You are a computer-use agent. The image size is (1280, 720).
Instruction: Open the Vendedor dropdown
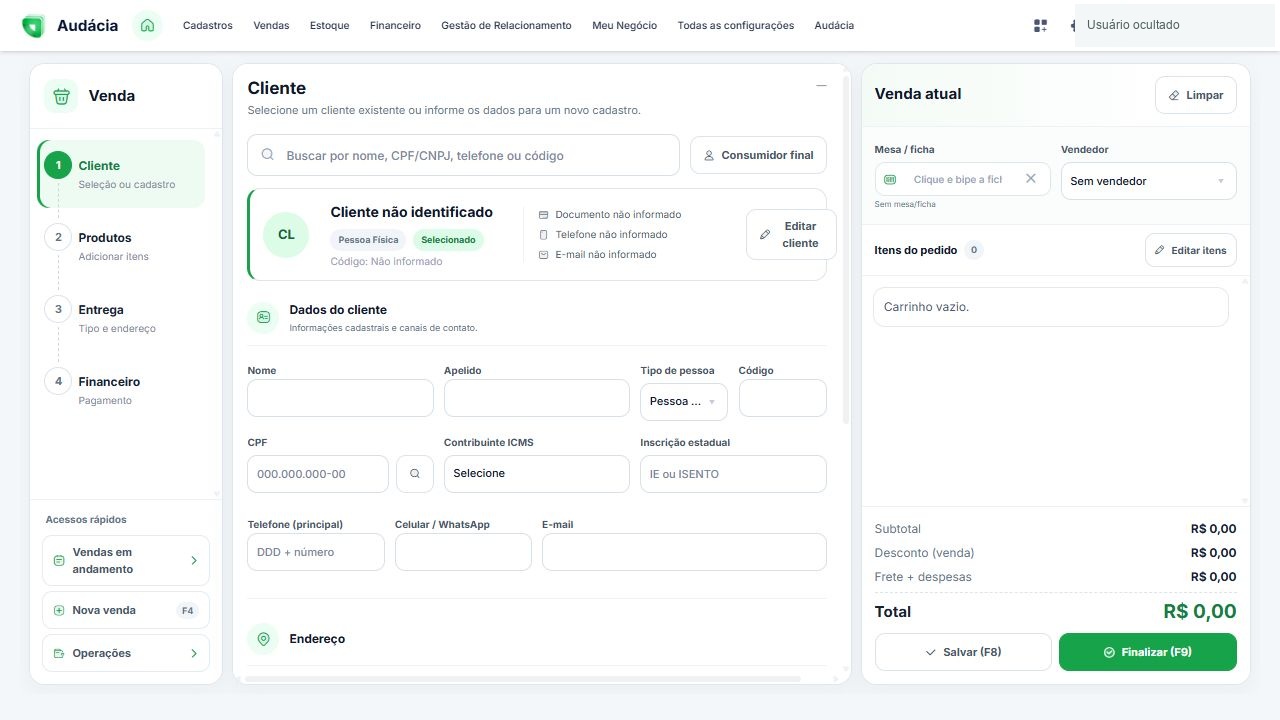point(1149,181)
